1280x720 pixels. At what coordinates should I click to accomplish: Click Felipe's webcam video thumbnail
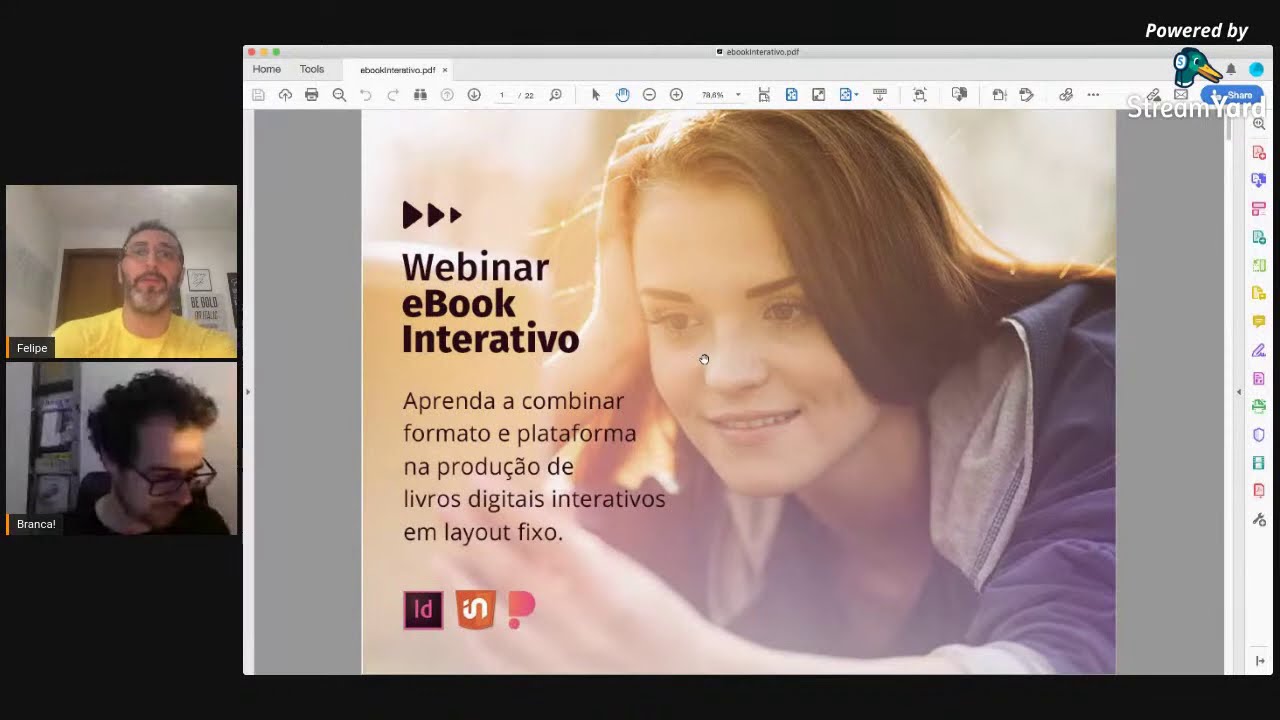pyautogui.click(x=122, y=271)
